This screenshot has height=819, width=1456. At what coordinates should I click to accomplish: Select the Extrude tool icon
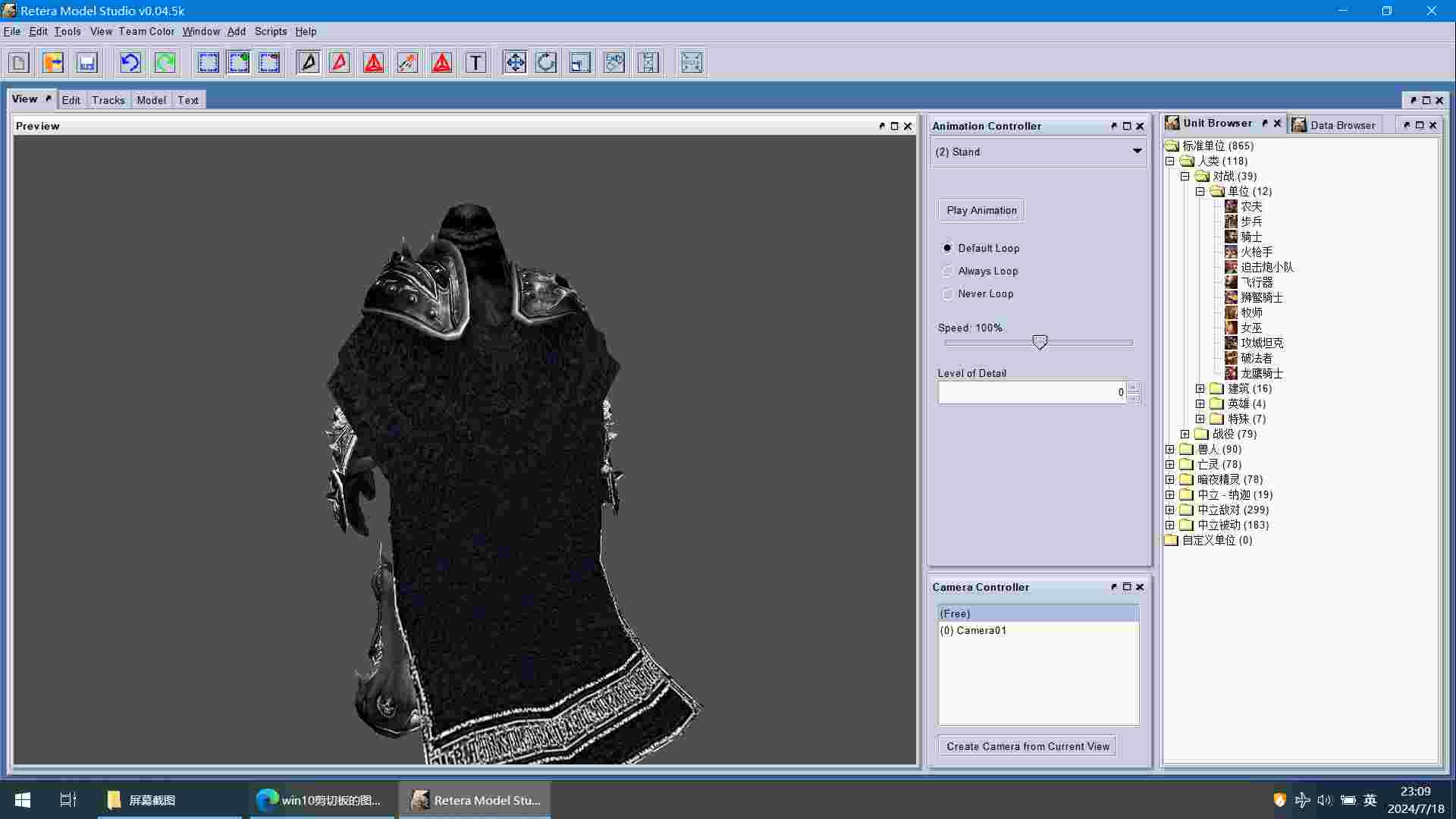click(614, 62)
